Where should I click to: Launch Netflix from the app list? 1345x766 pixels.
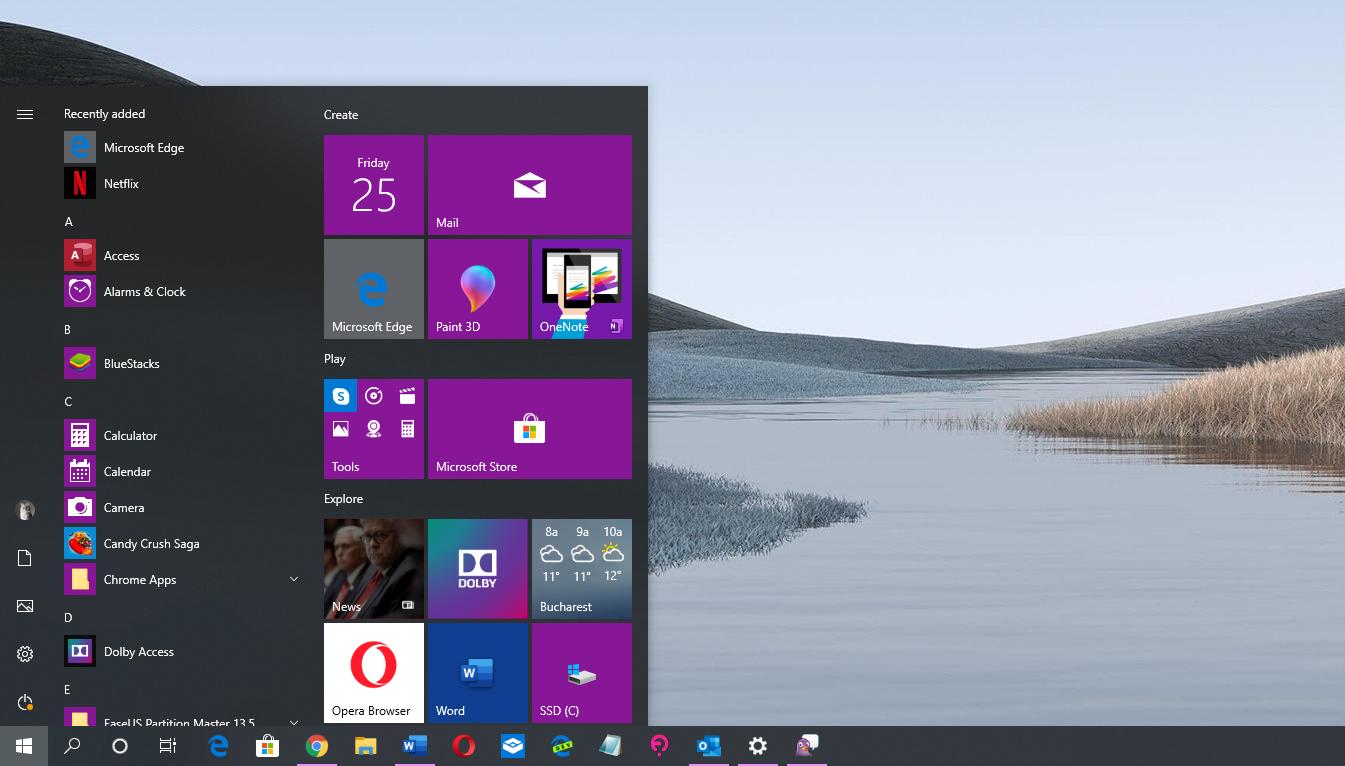click(184, 184)
